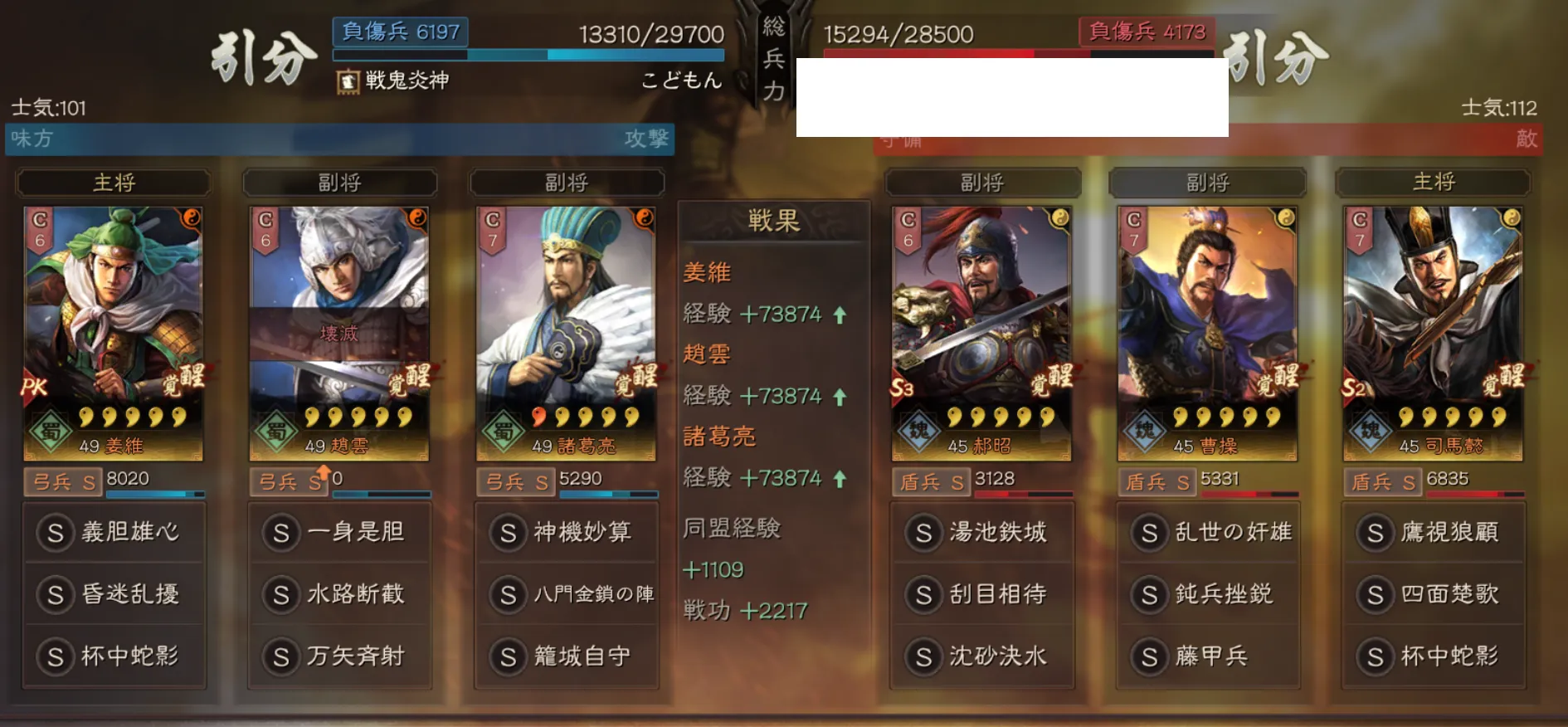Click the 魏 faction emblem on 郝昭's card

[918, 432]
